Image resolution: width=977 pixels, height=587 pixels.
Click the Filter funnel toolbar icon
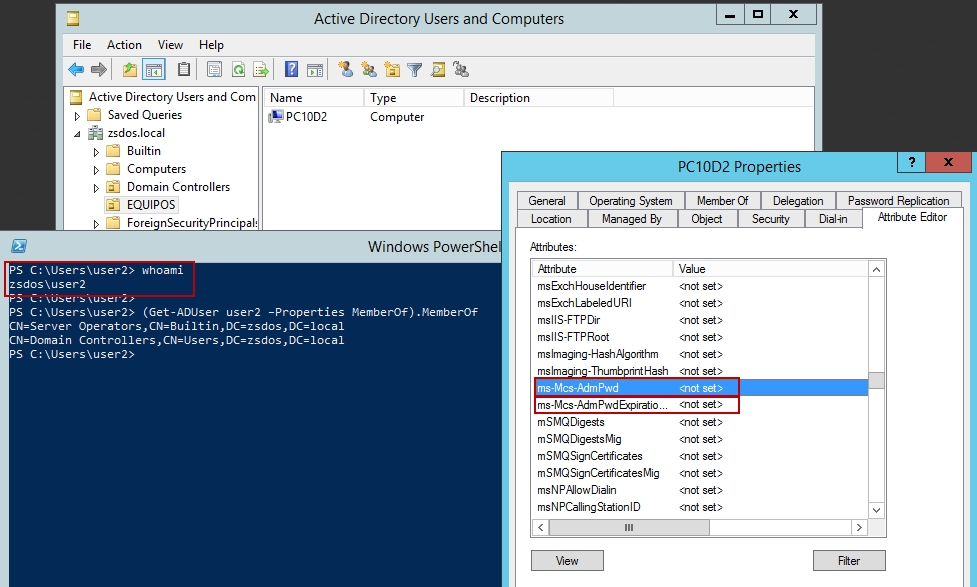click(x=414, y=69)
